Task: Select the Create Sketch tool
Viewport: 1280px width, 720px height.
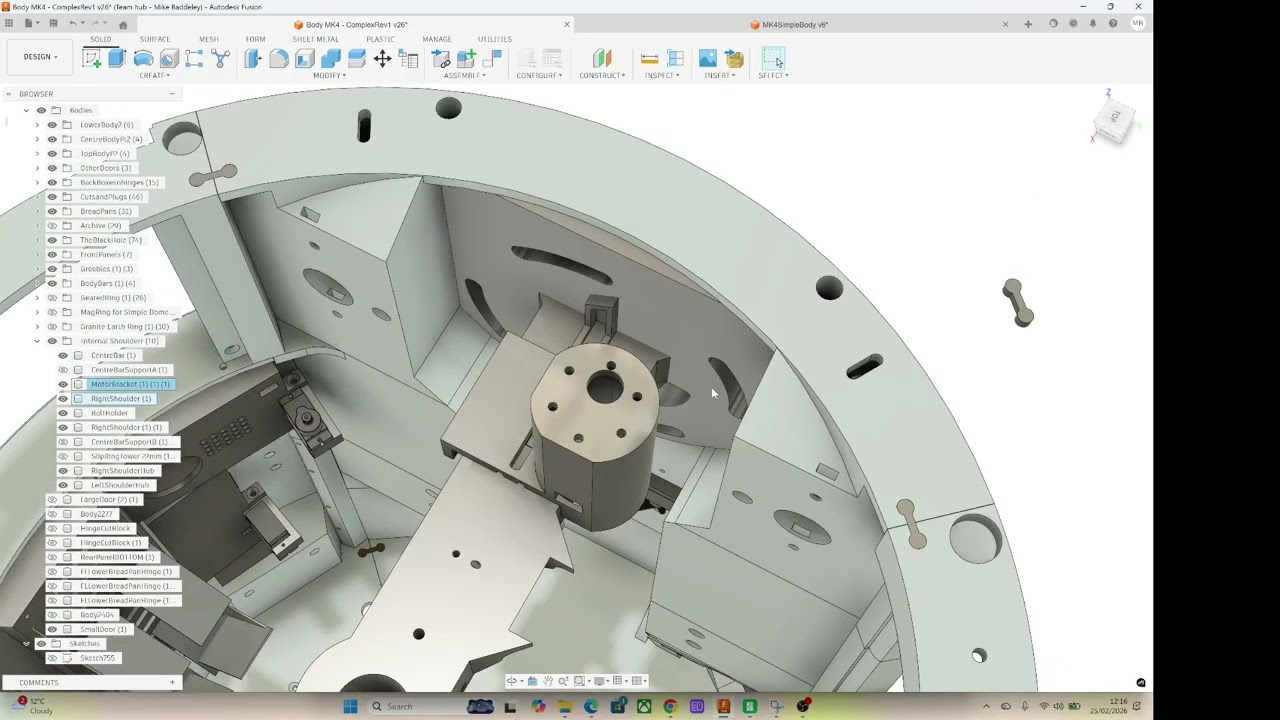Action: [x=92, y=59]
